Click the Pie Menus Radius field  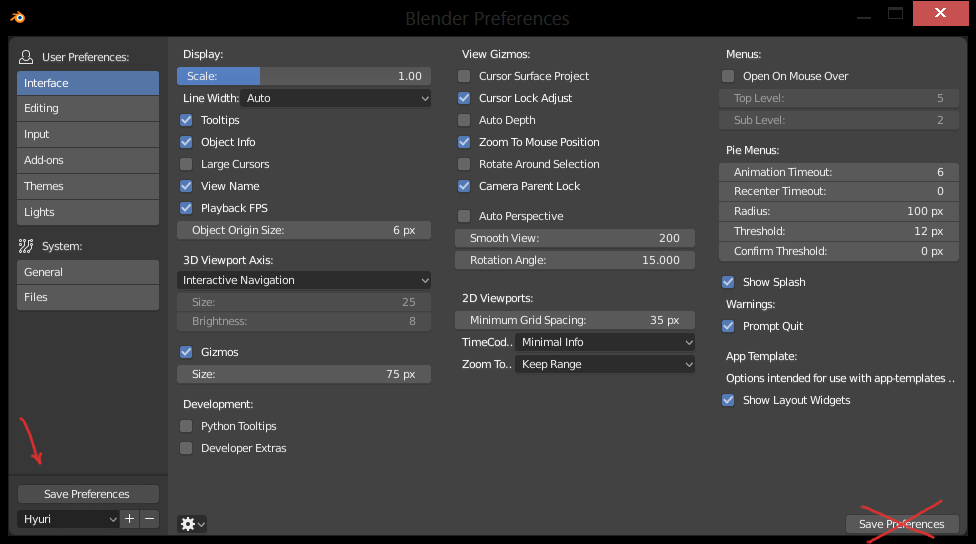click(838, 211)
